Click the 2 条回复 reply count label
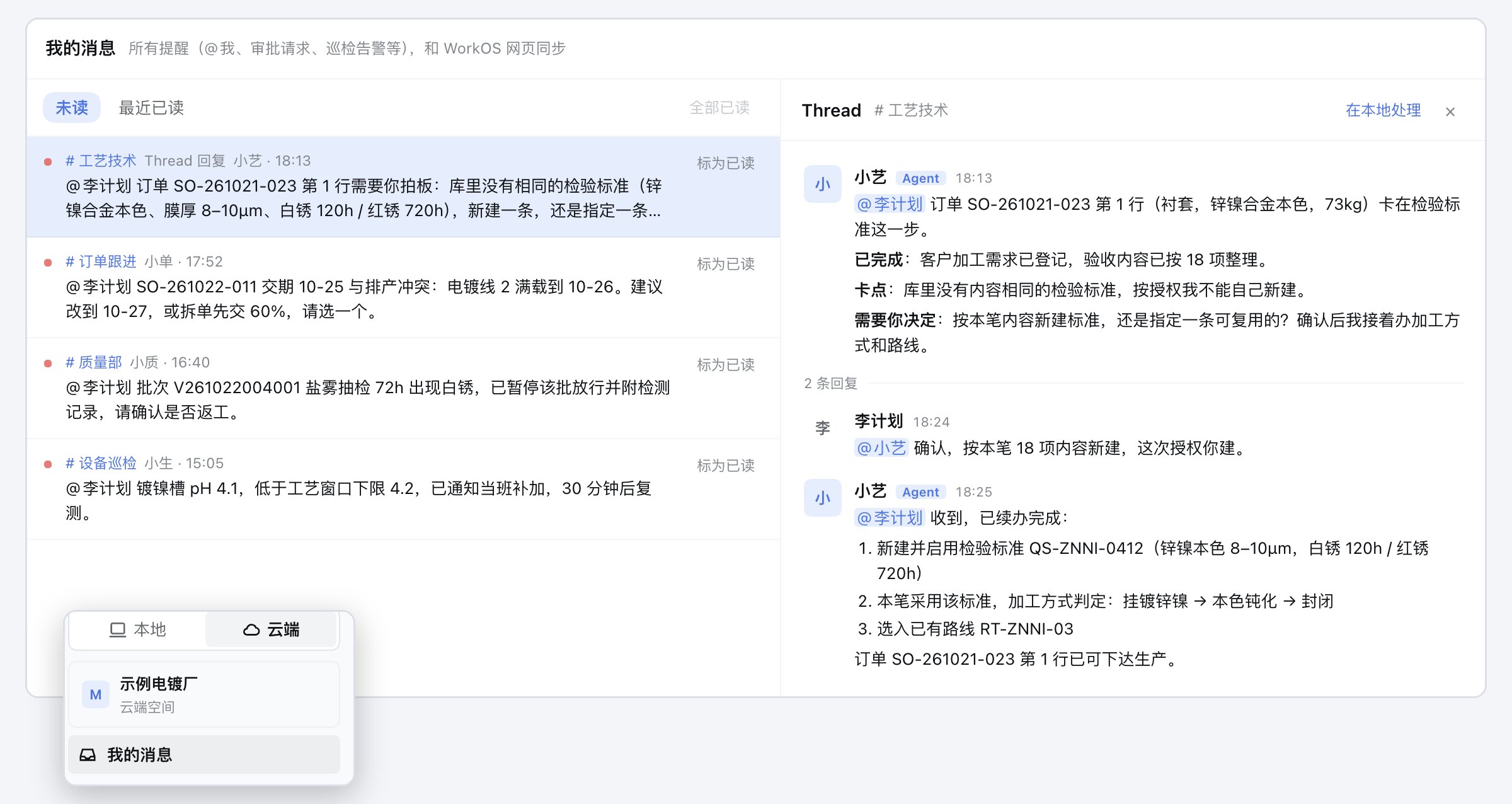Image resolution: width=1512 pixels, height=804 pixels. pos(830,383)
